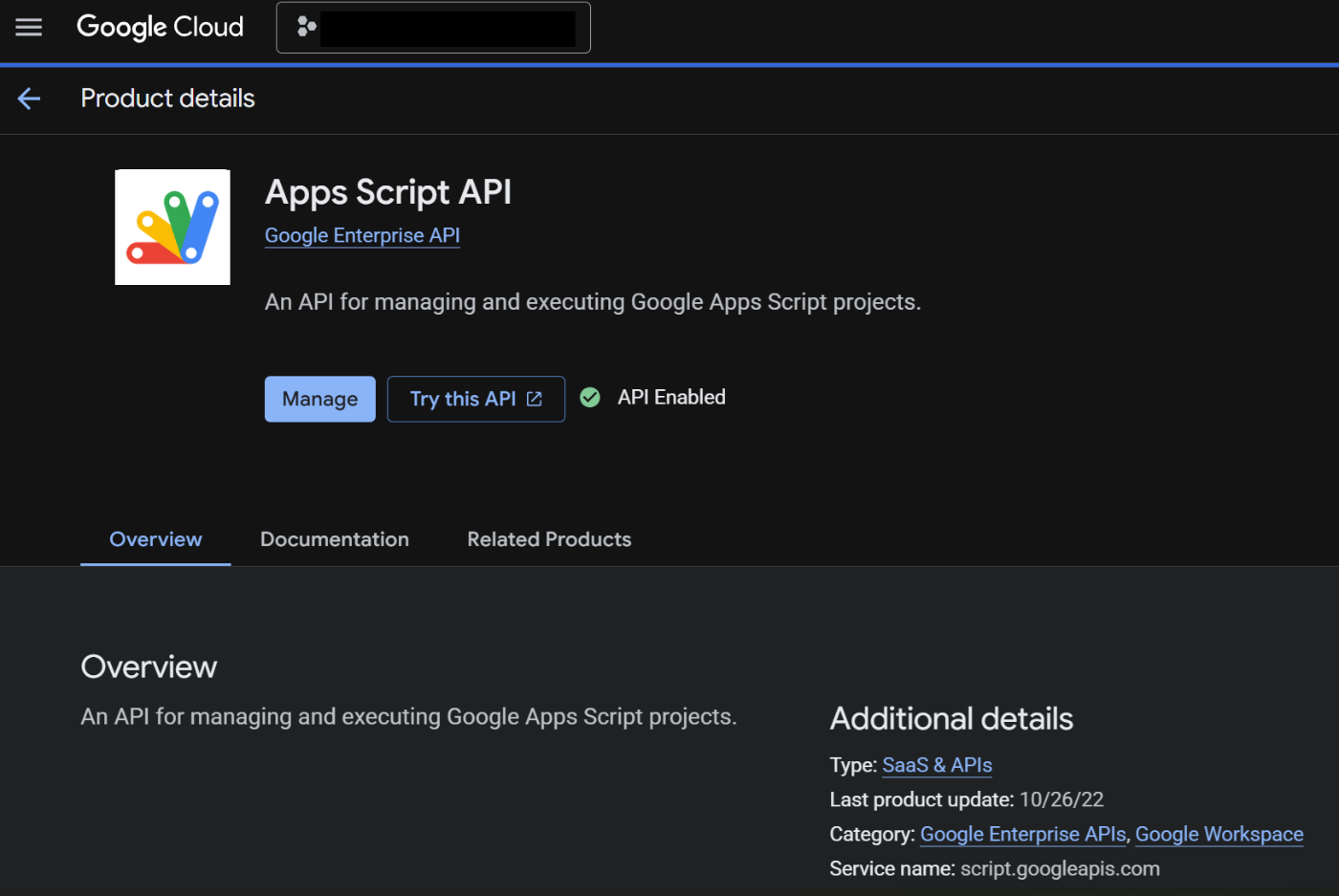Open the Google Enterprise APIs category link

(x=1023, y=834)
